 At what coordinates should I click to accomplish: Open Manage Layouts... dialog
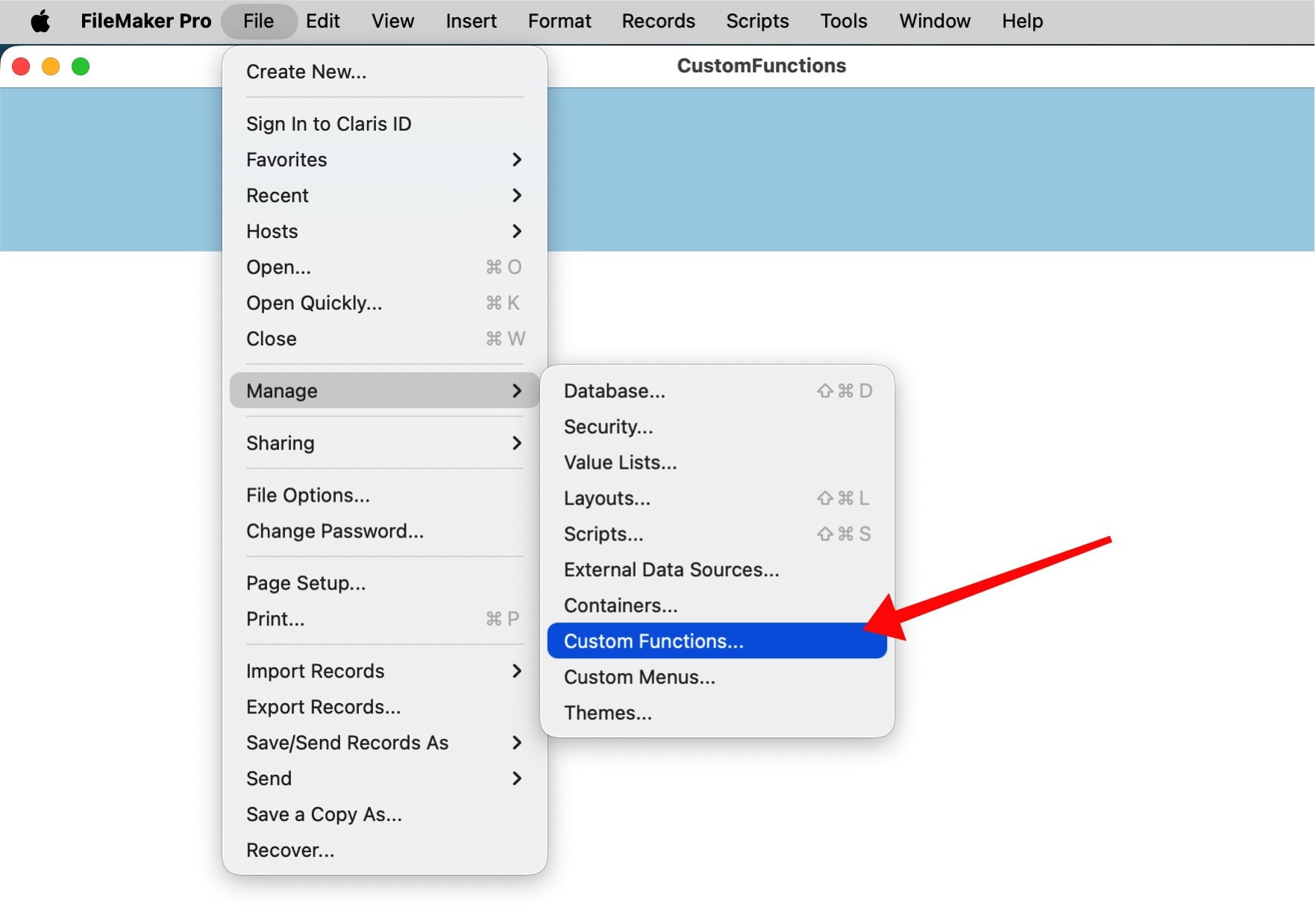pos(717,499)
